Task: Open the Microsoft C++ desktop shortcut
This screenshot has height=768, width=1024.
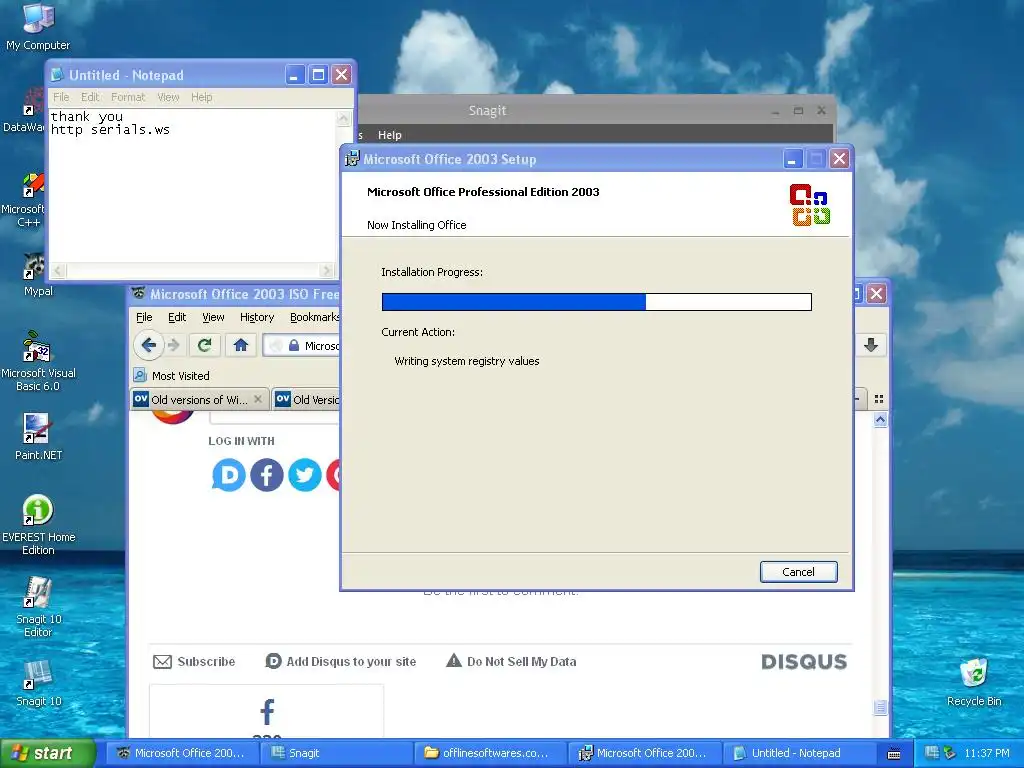Action: [x=24, y=200]
